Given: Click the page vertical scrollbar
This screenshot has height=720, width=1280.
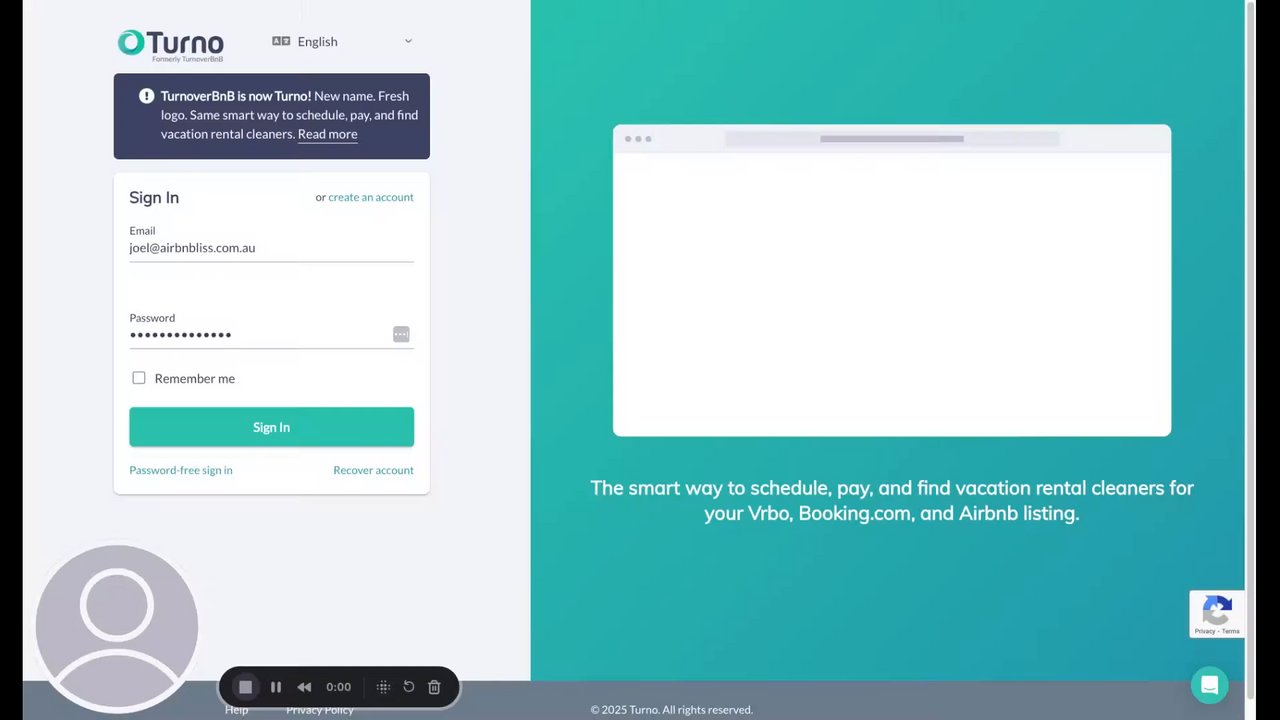Looking at the screenshot, I should pyautogui.click(x=1250, y=350).
